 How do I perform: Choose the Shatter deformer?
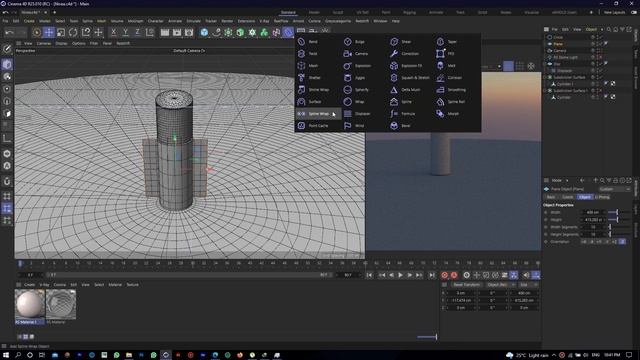click(x=309, y=78)
